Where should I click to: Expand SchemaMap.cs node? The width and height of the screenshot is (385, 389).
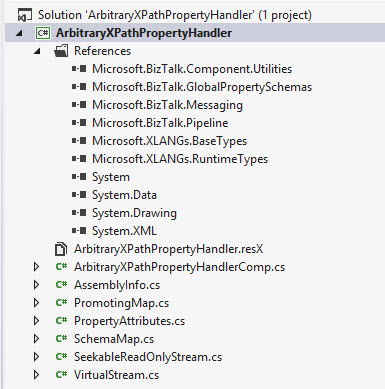pos(36,339)
